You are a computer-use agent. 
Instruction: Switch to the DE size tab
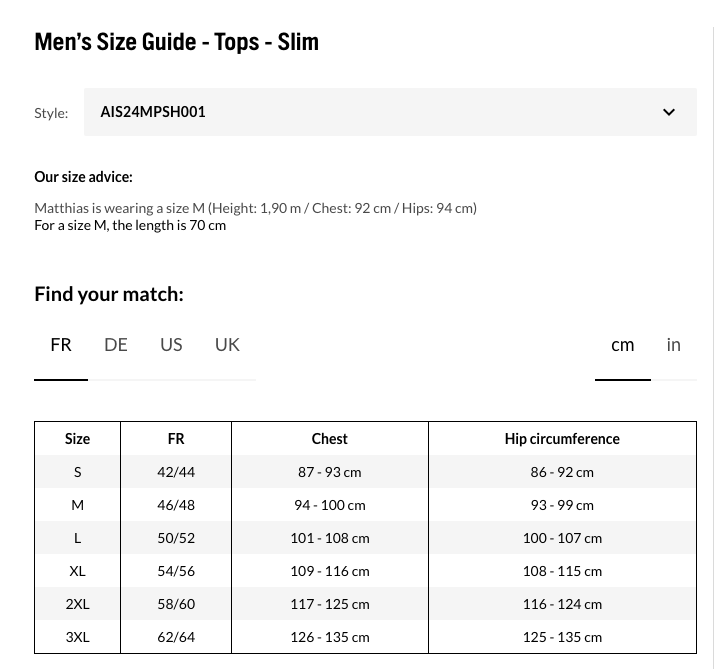(x=116, y=345)
